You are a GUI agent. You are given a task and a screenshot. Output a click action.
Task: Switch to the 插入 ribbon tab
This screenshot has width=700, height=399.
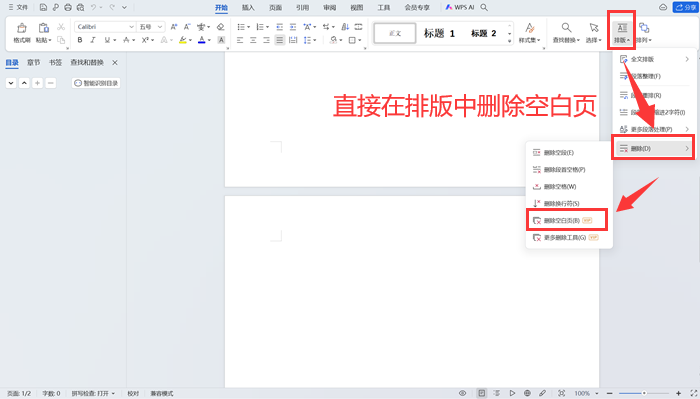pyautogui.click(x=248, y=8)
